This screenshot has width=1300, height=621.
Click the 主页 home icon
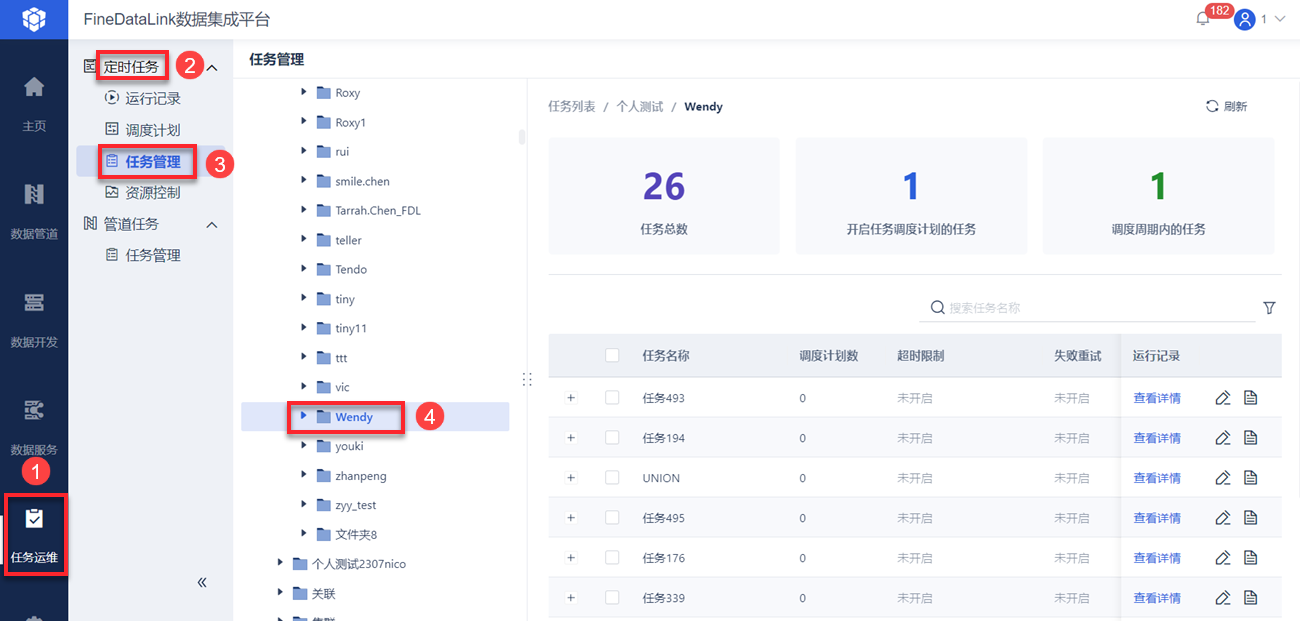click(34, 102)
